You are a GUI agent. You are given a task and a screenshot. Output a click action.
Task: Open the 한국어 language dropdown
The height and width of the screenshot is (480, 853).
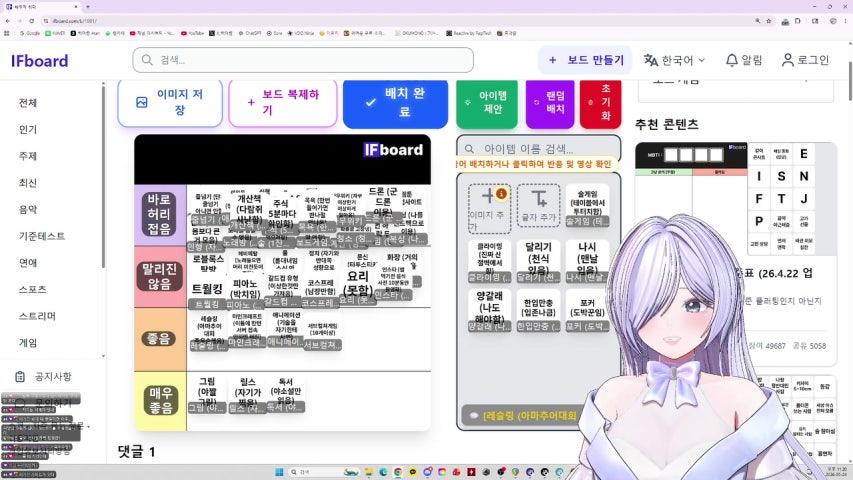[x=675, y=60]
